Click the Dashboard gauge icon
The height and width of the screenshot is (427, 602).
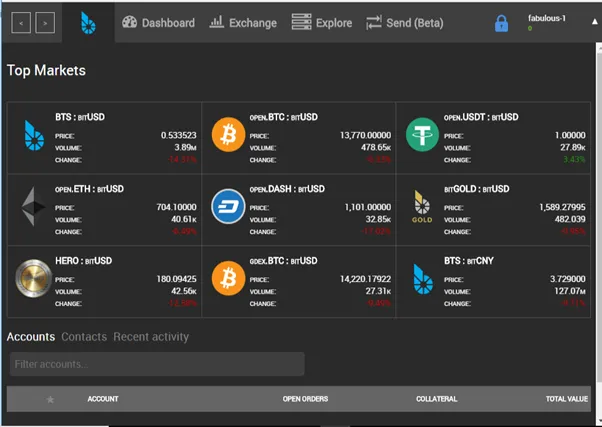(129, 22)
